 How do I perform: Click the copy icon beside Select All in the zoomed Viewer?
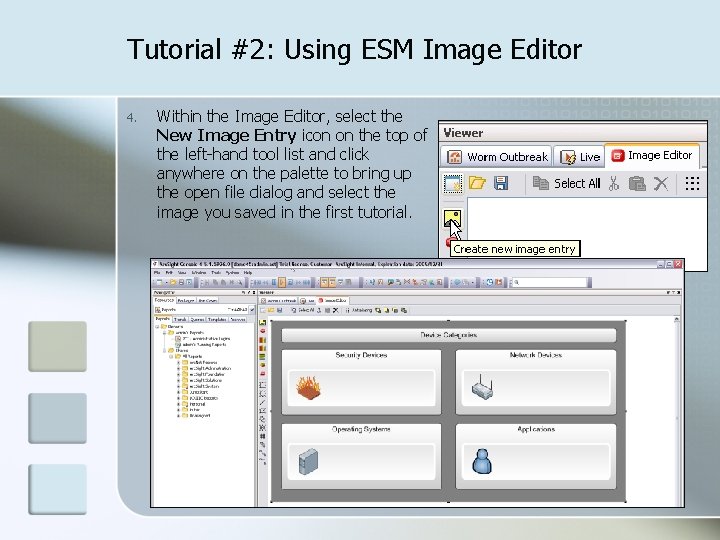(x=540, y=183)
